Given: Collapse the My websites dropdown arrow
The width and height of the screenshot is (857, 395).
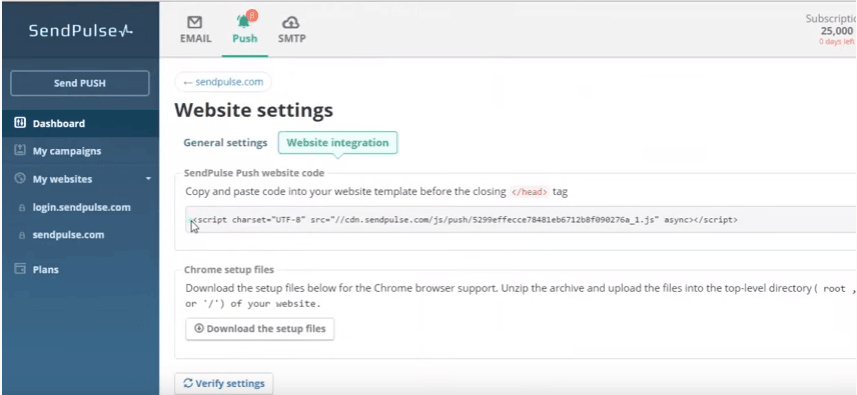Looking at the screenshot, I should pyautogui.click(x=148, y=179).
